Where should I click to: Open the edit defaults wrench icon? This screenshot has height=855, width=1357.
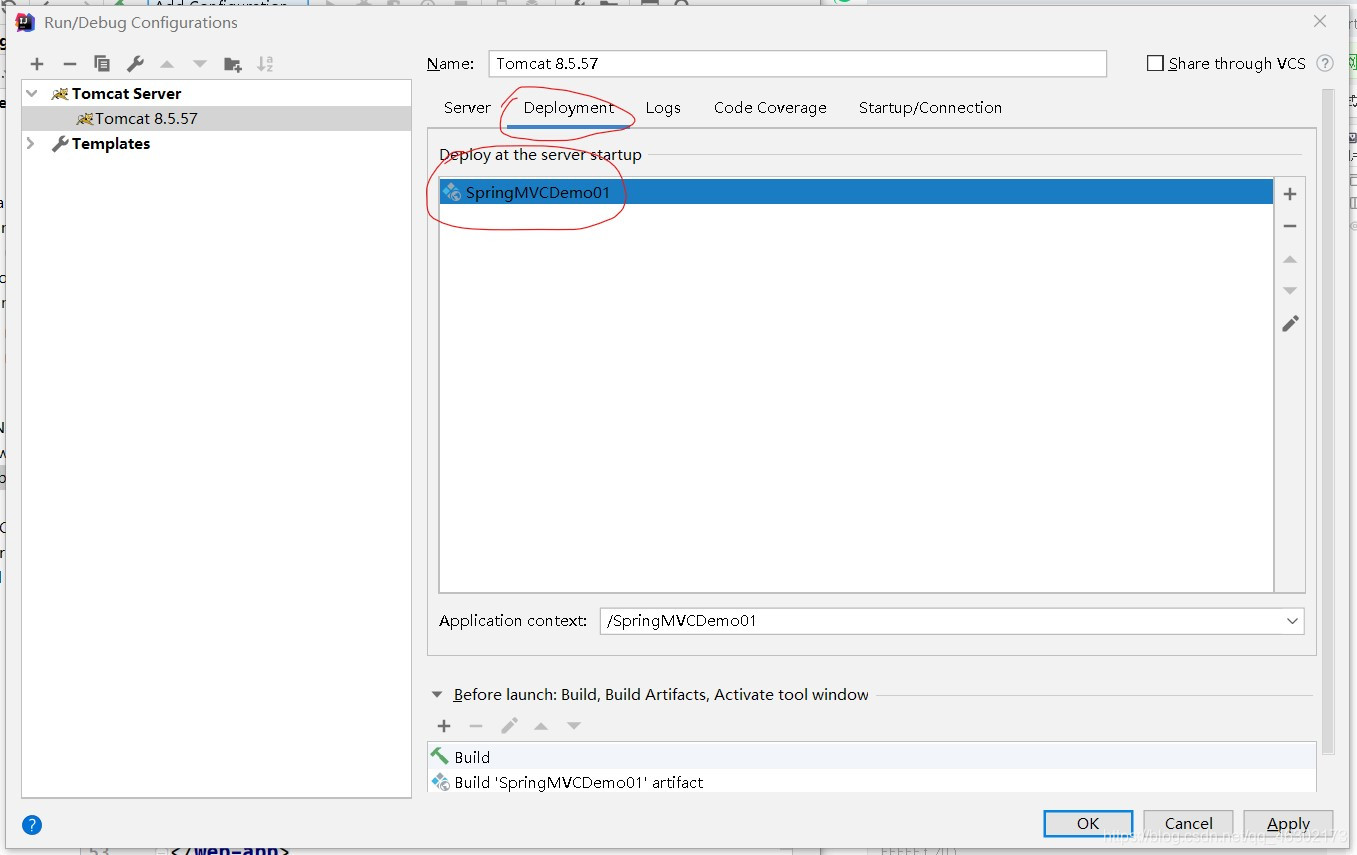click(135, 64)
